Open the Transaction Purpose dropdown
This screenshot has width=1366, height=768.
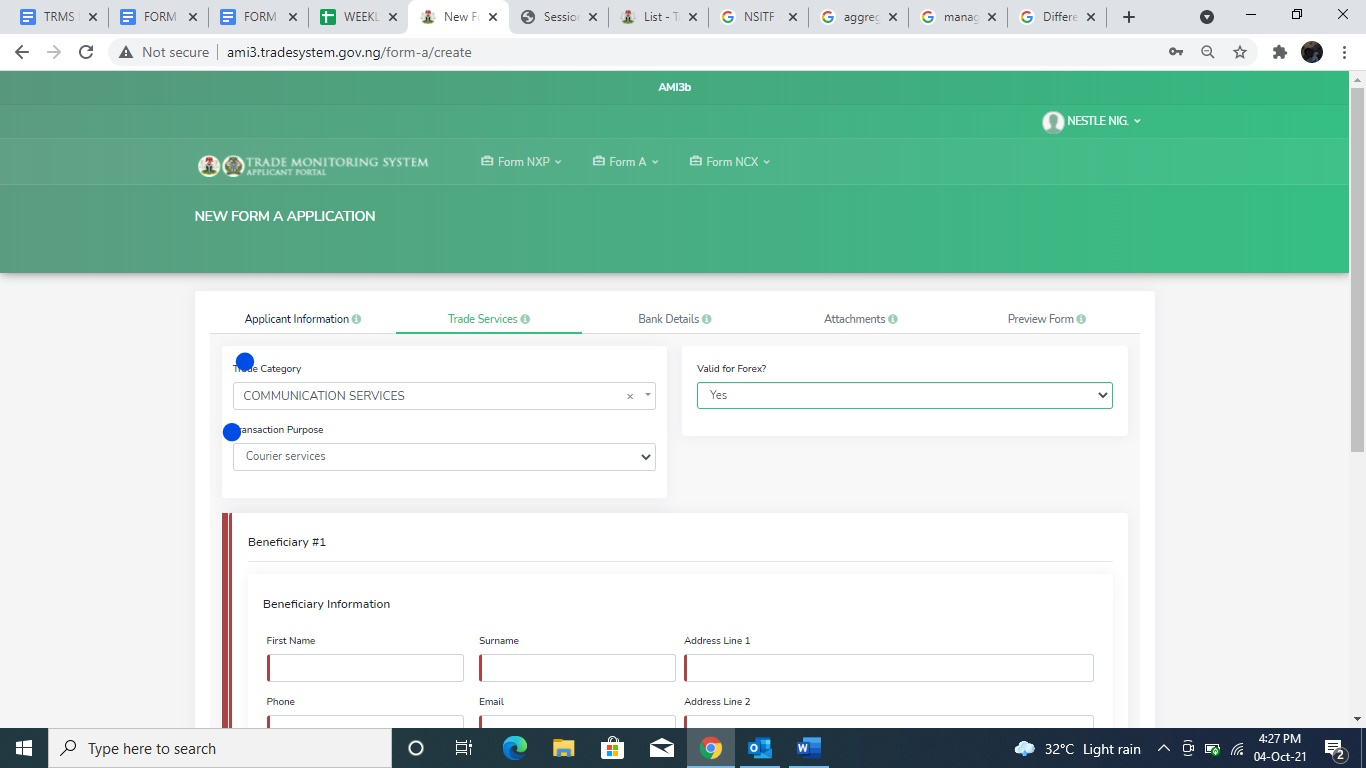[444, 456]
